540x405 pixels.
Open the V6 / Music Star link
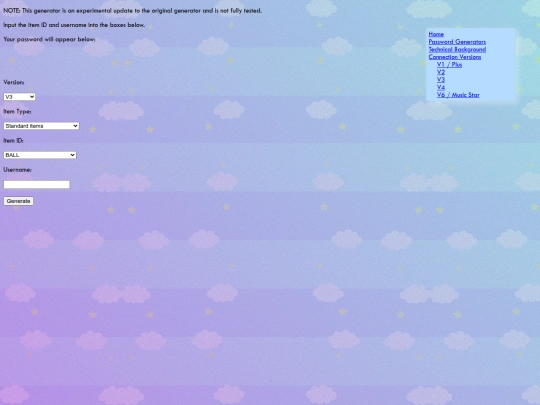(458, 95)
